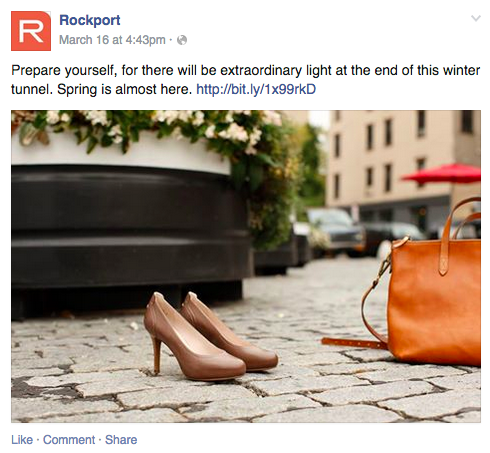Click the globe public audience icon
Viewport: 490px width, 453px height.
pyautogui.click(x=182, y=40)
